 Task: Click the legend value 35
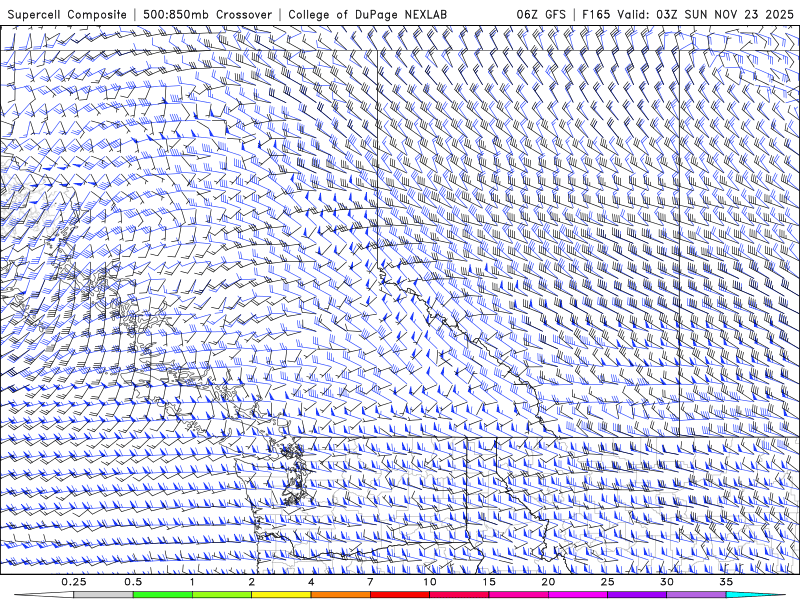[726, 582]
